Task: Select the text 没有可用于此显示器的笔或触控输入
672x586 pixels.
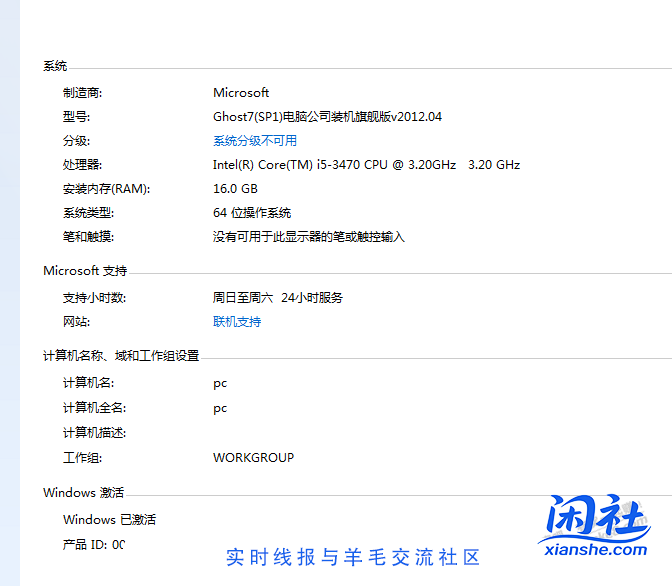Action: [309, 237]
